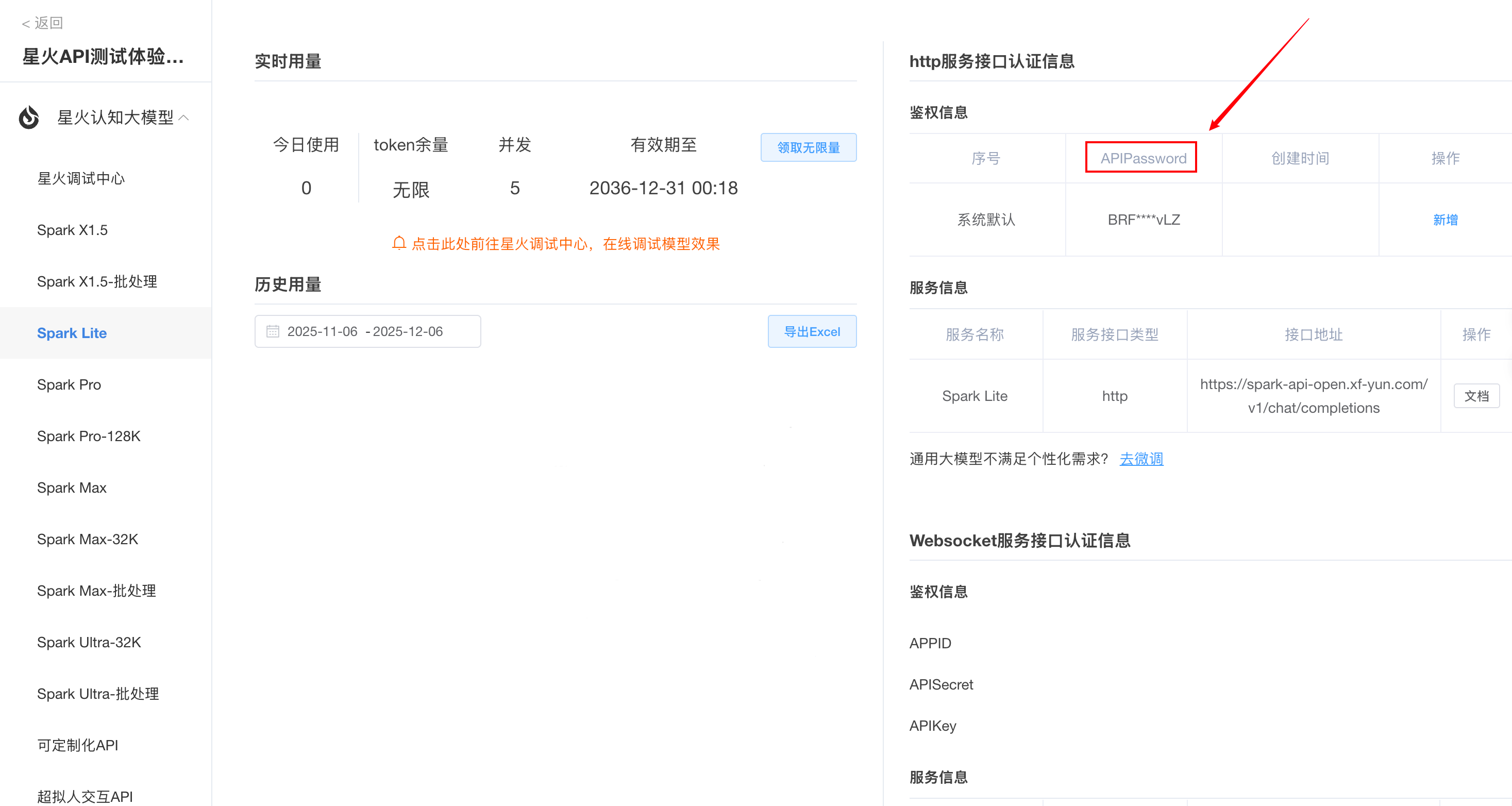The width and height of the screenshot is (1512, 806).
Task: Click the calendar icon in date field
Action: 272,332
